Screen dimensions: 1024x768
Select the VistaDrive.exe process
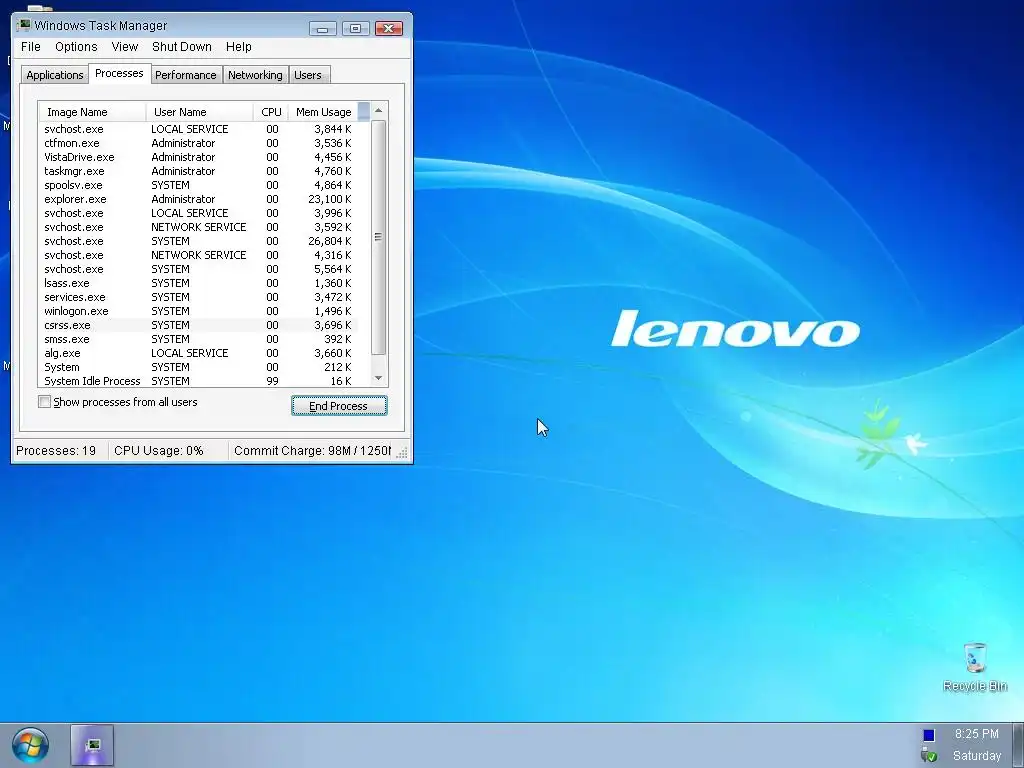(x=198, y=157)
